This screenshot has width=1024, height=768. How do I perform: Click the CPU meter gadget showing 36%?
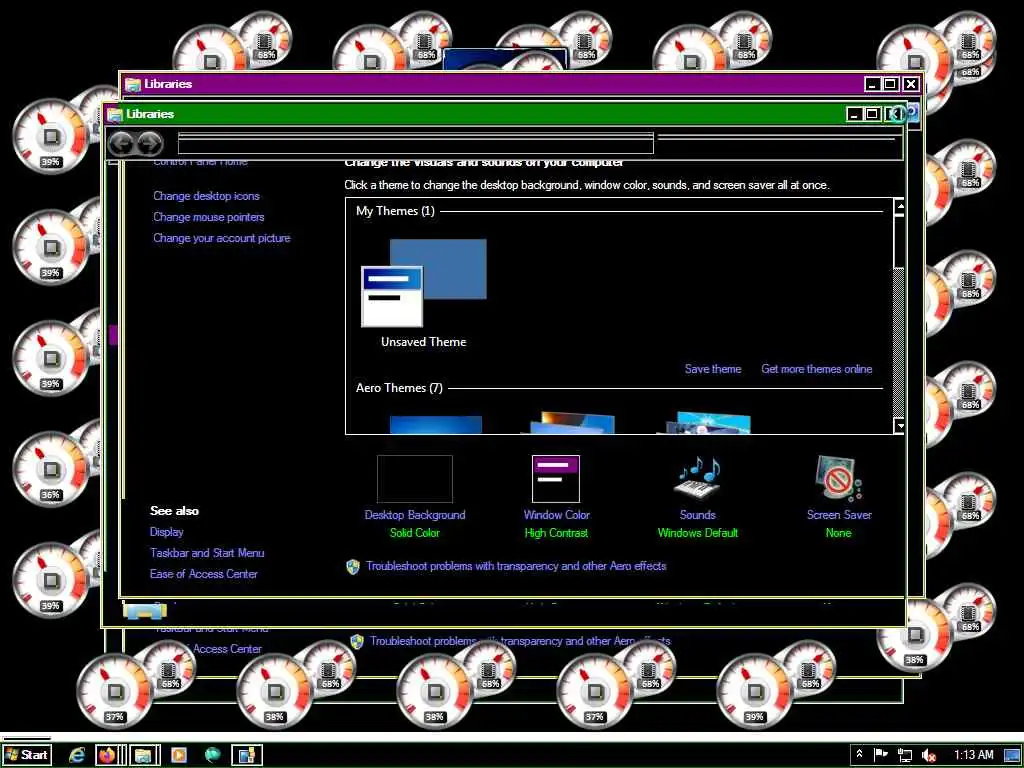click(x=50, y=468)
